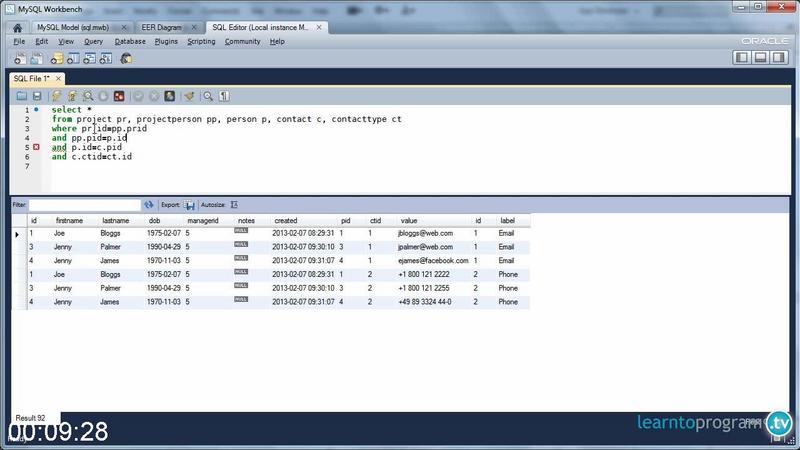Image resolution: width=800 pixels, height=450 pixels.
Task: Click the explain query magnifier icon
Action: click(x=88, y=96)
